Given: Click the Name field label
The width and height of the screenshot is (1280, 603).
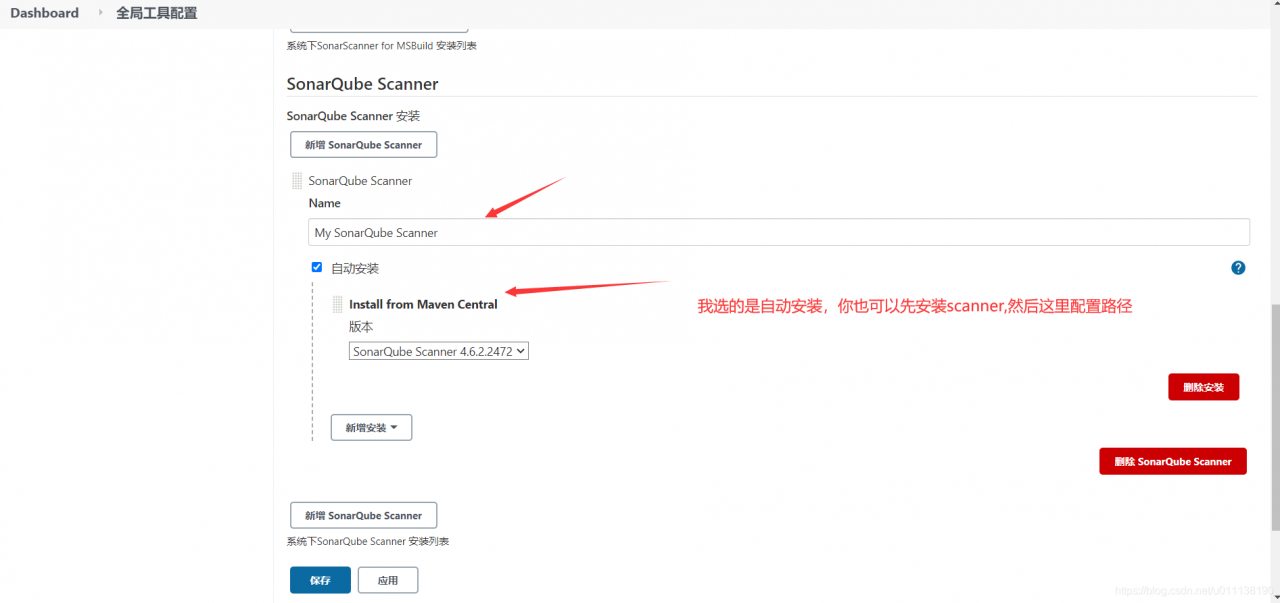Looking at the screenshot, I should coord(325,203).
